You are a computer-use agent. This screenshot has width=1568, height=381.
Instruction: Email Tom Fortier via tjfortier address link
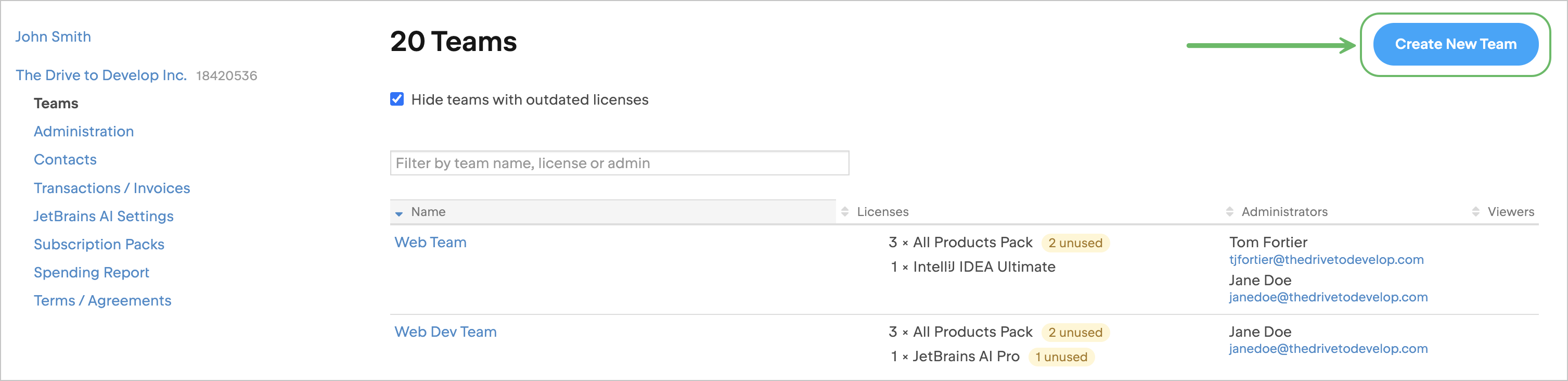click(x=1326, y=260)
